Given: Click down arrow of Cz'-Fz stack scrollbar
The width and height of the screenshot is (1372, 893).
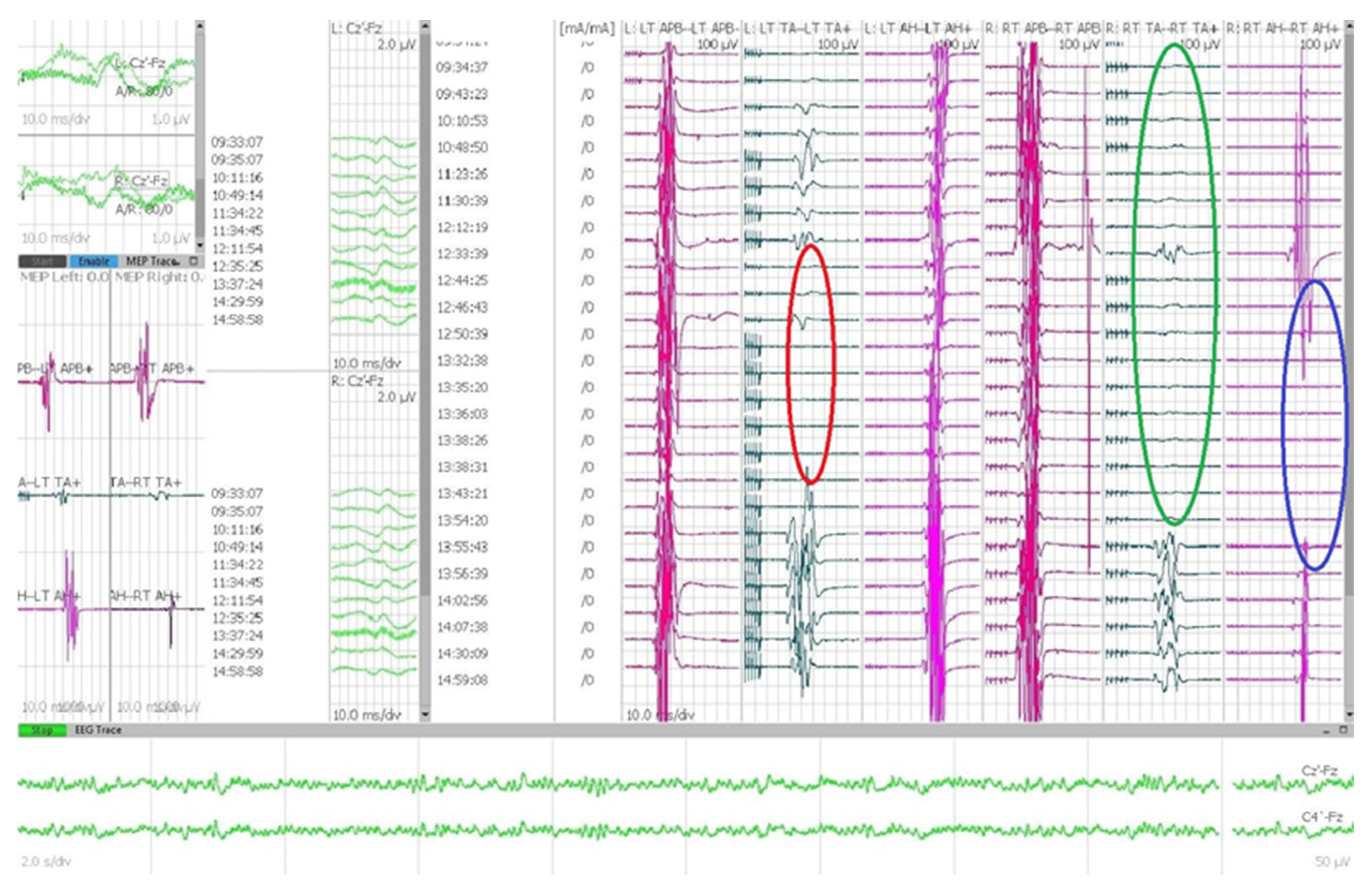Looking at the screenshot, I should click(x=425, y=715).
